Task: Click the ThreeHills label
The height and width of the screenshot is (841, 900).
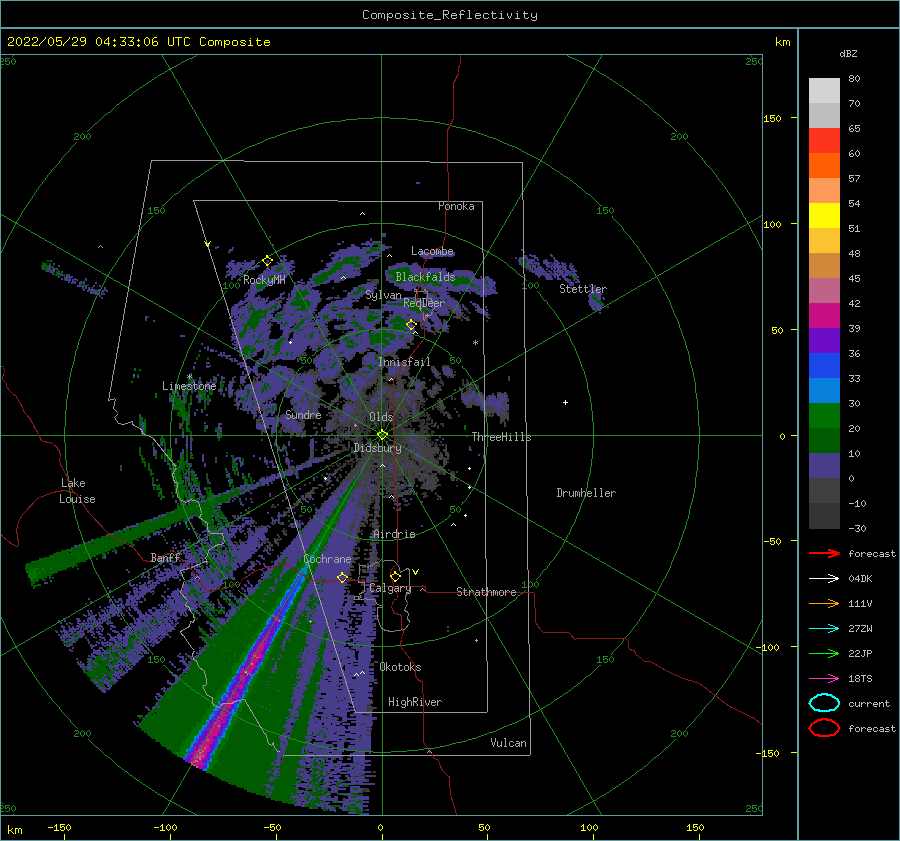Action: [x=501, y=437]
